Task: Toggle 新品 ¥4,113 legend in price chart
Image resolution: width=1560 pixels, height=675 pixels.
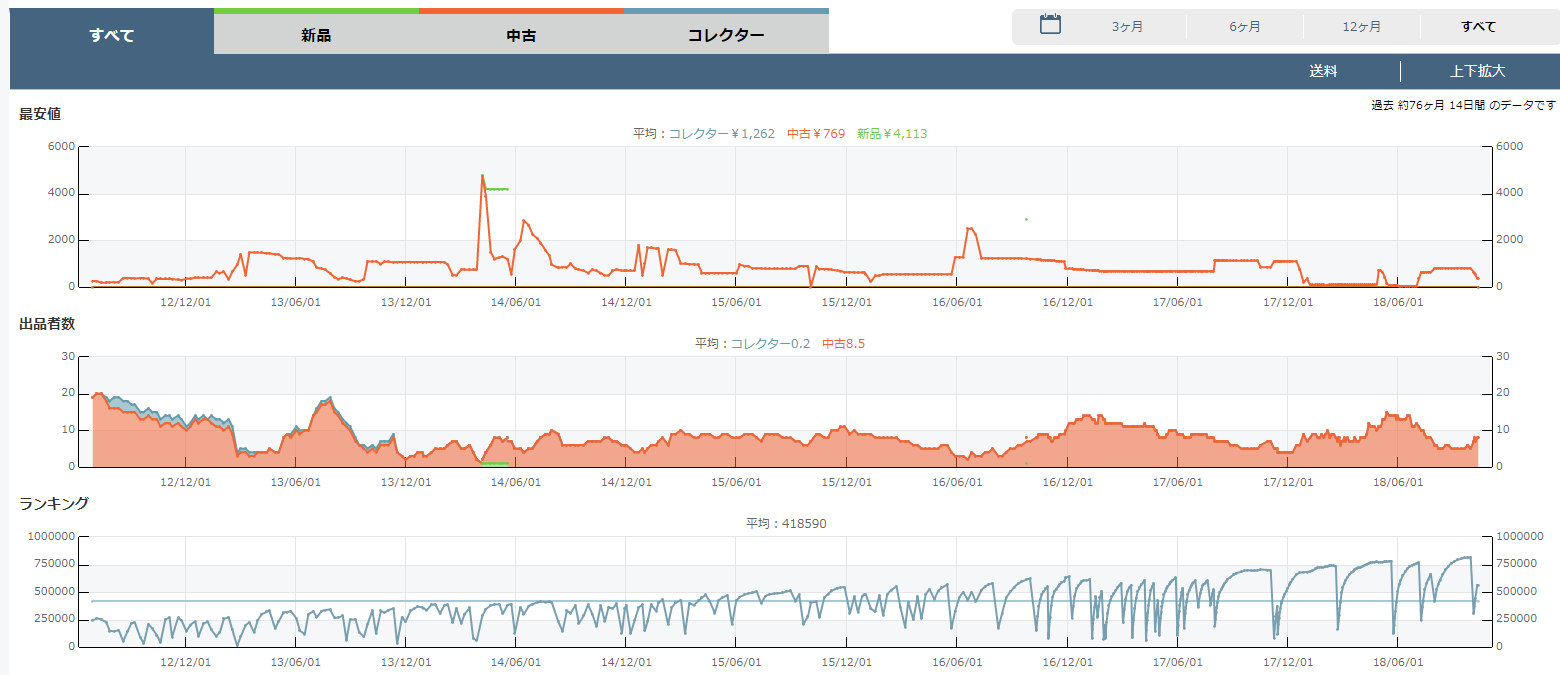Action: point(892,133)
